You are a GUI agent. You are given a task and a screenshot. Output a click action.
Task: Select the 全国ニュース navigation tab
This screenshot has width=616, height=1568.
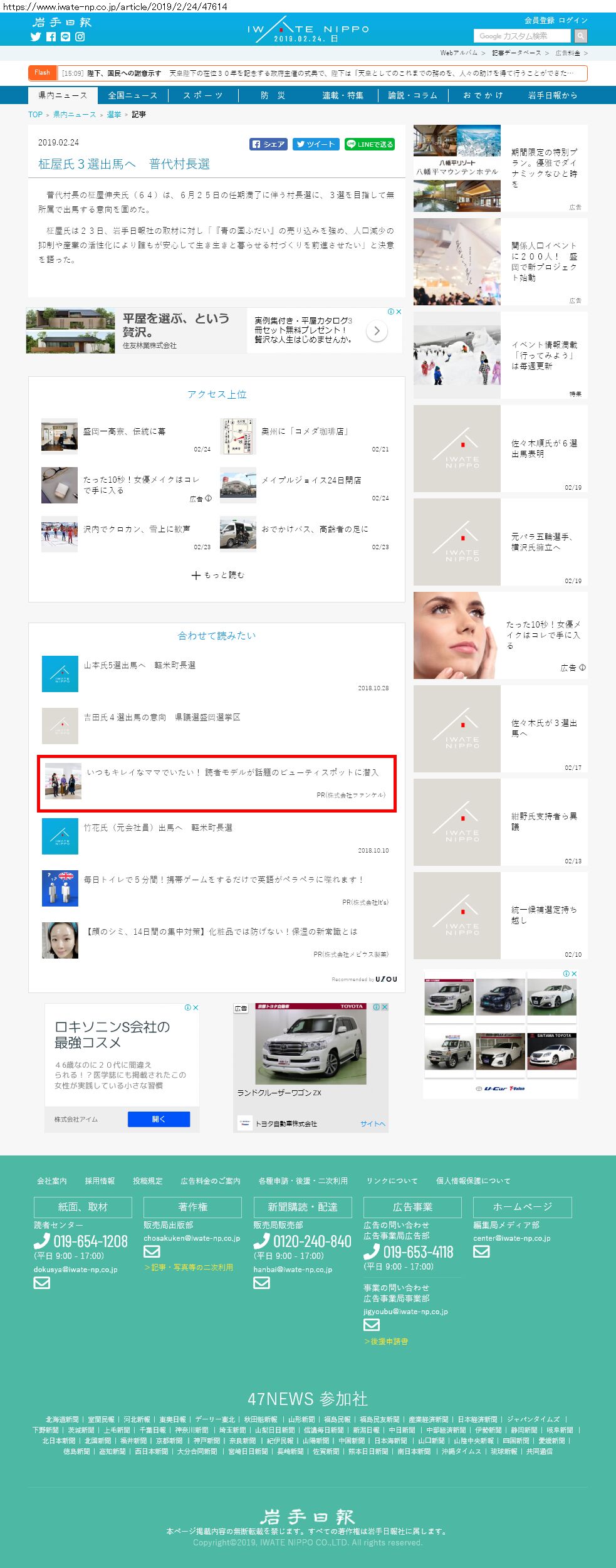(x=132, y=95)
